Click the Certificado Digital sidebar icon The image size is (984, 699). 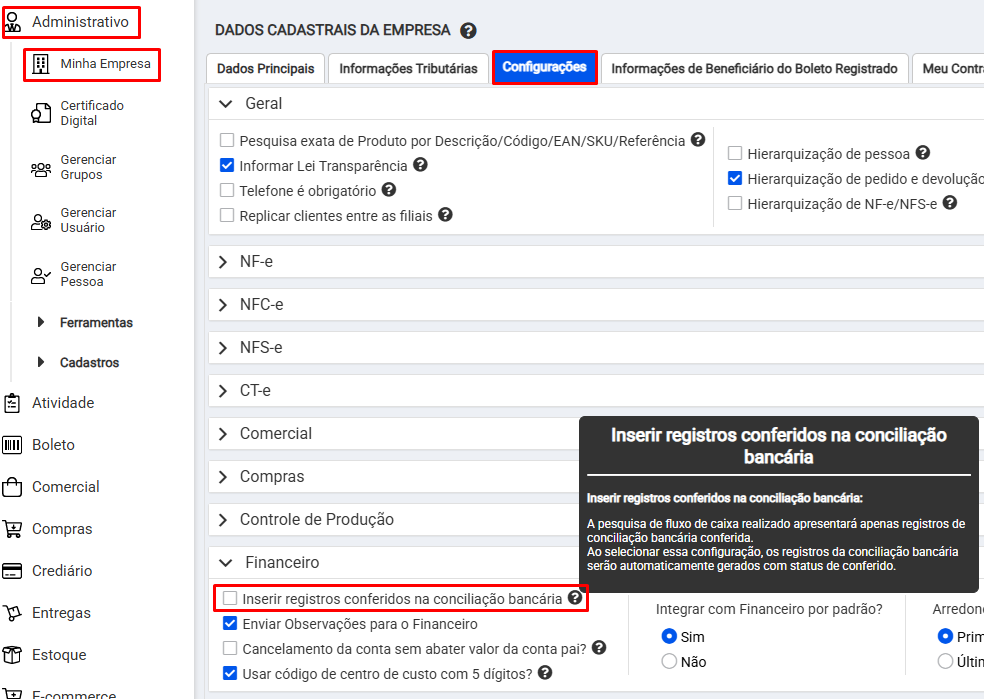pos(41,113)
